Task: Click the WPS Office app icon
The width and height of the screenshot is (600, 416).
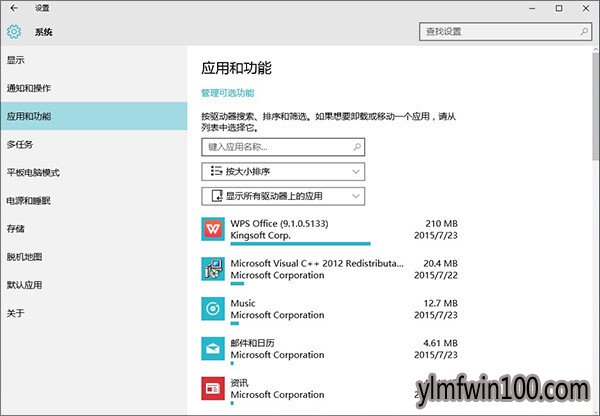Action: tap(213, 229)
